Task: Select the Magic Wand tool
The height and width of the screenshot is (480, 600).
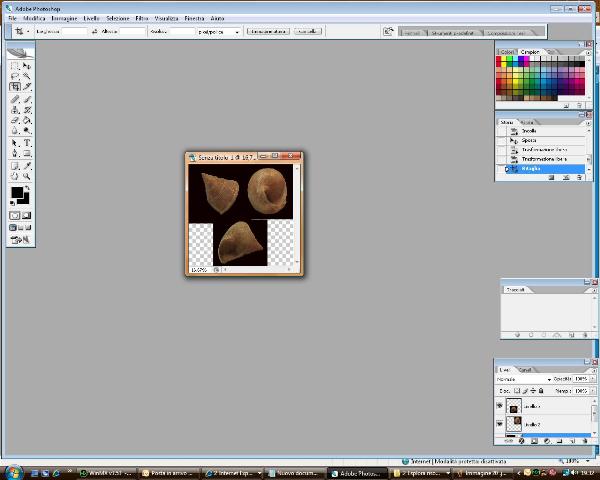Action: (27, 76)
